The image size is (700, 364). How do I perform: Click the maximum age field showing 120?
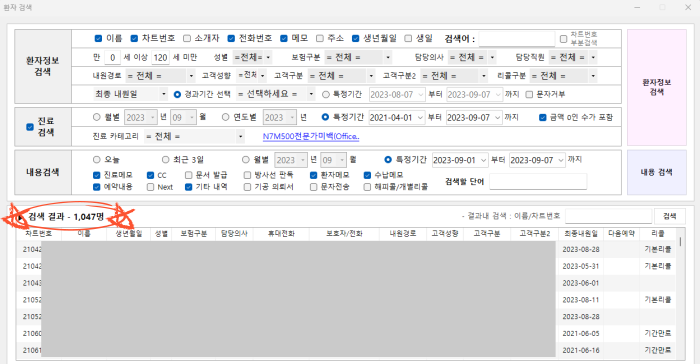pos(160,57)
